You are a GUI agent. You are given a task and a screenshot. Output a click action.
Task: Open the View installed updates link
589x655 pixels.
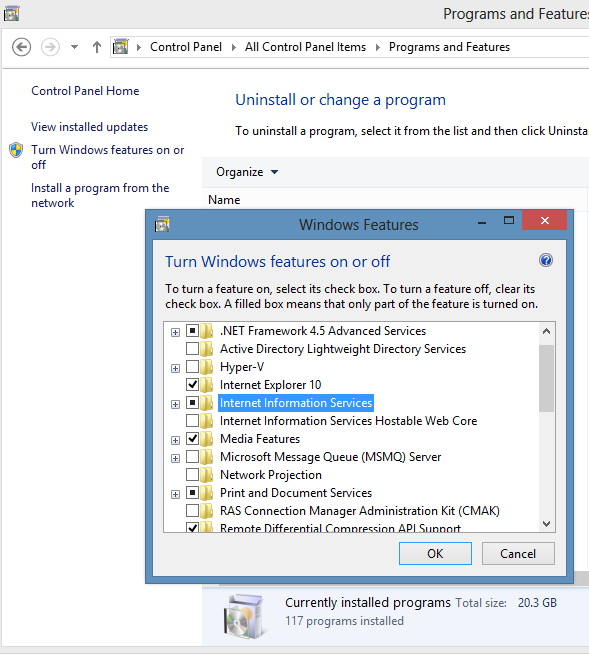point(89,127)
